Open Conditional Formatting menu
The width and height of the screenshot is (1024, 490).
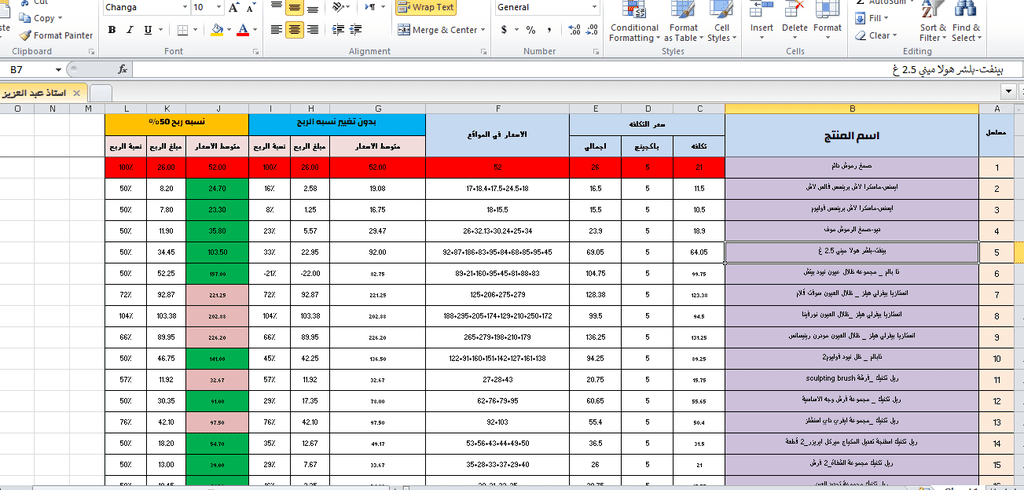click(633, 22)
